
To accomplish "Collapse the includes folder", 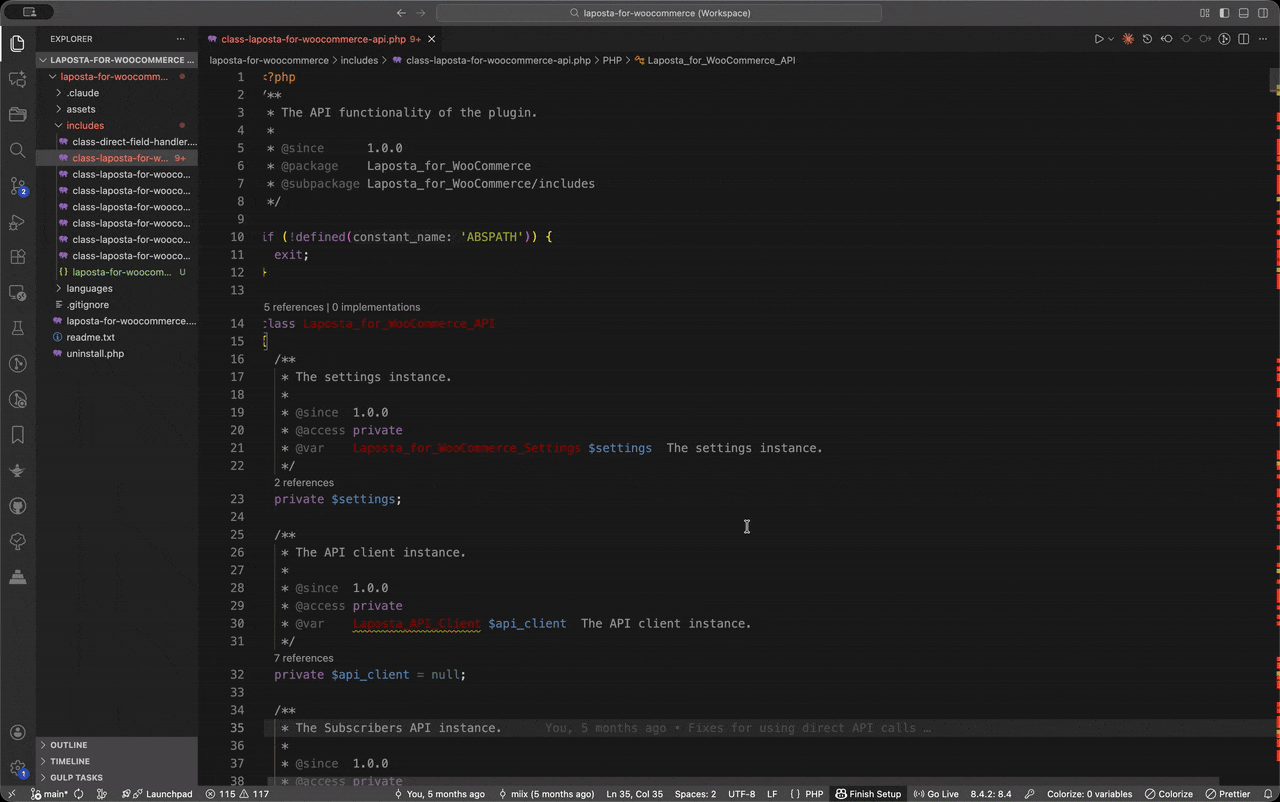I will click(85, 126).
